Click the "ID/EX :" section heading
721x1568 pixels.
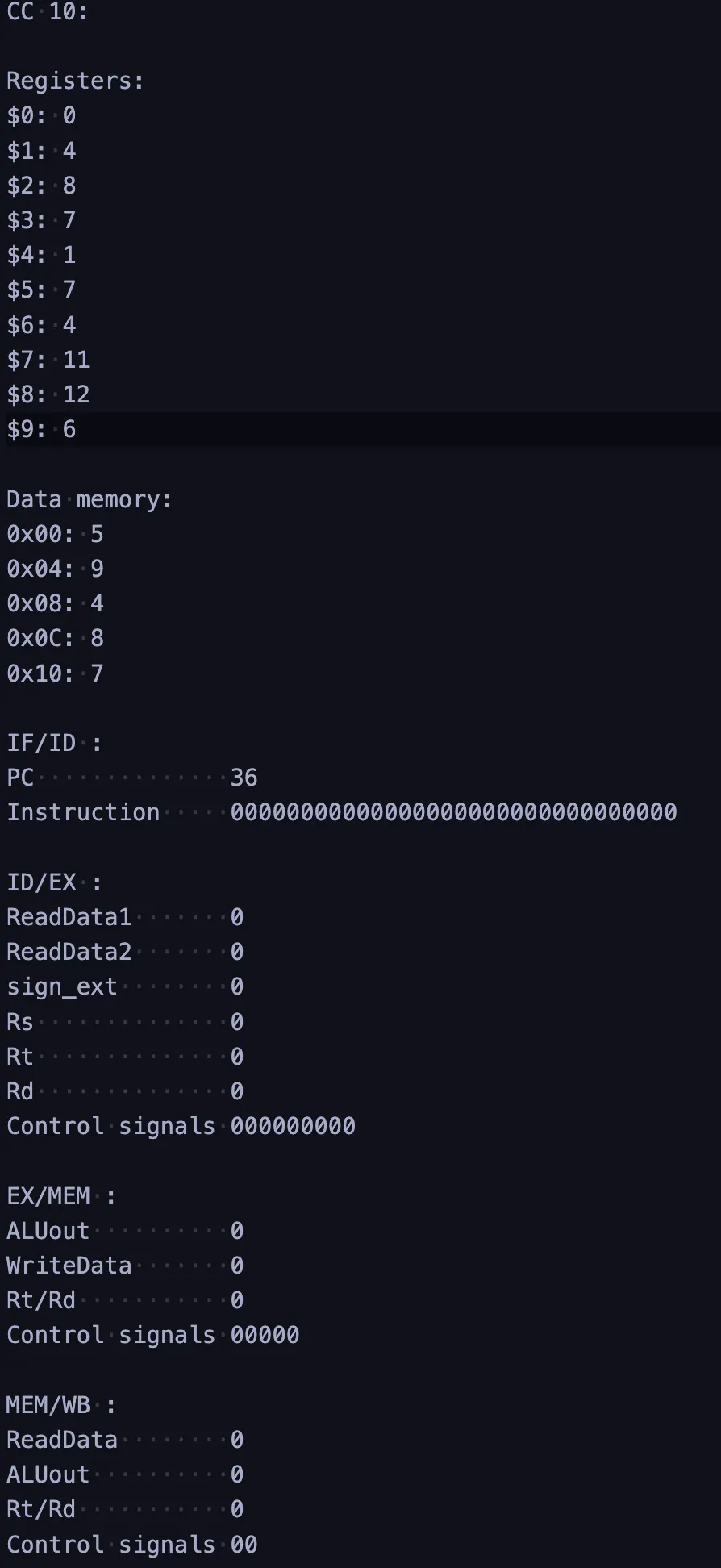(54, 882)
